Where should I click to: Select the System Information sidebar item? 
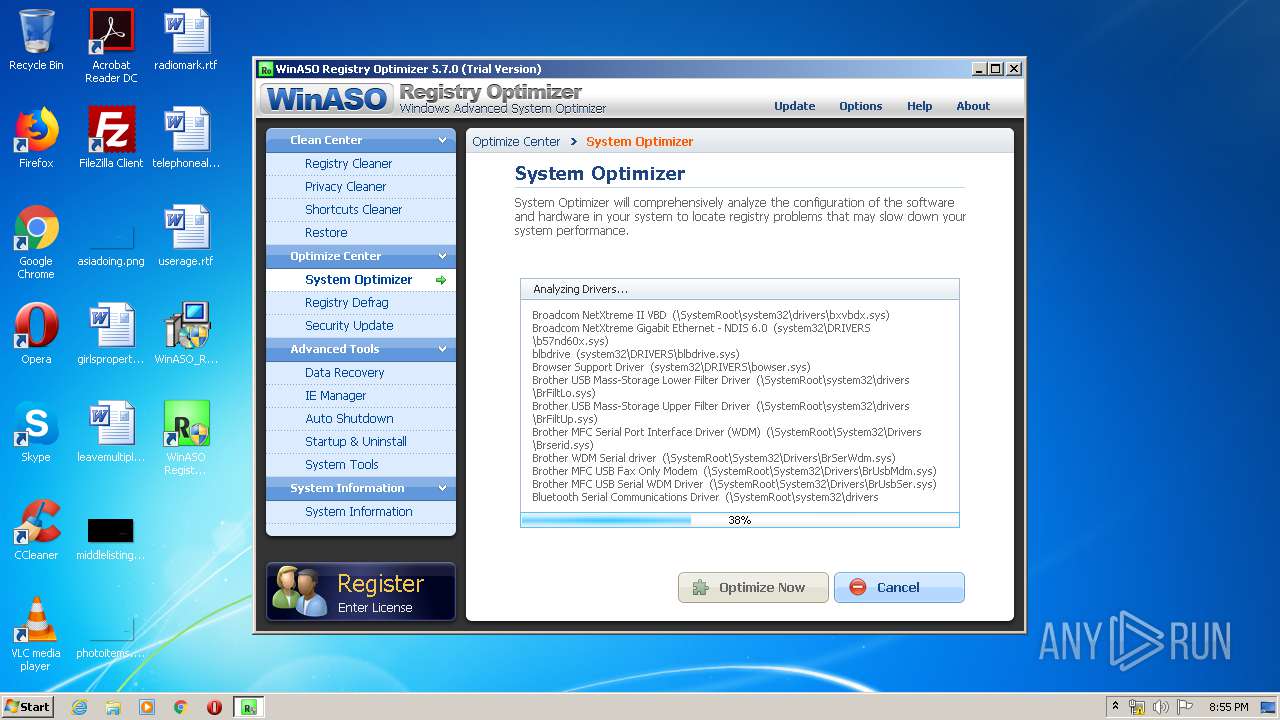pos(361,512)
